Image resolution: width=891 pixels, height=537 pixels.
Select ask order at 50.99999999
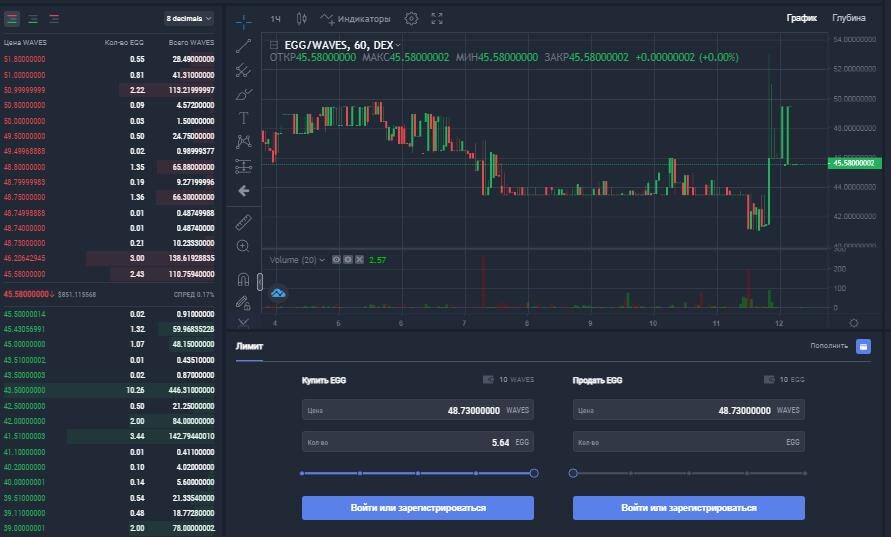point(109,90)
